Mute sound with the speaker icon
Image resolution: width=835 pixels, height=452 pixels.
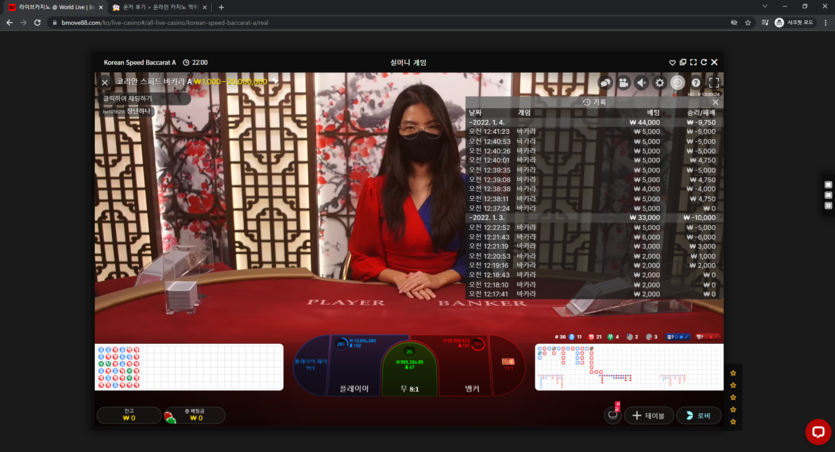[x=642, y=83]
